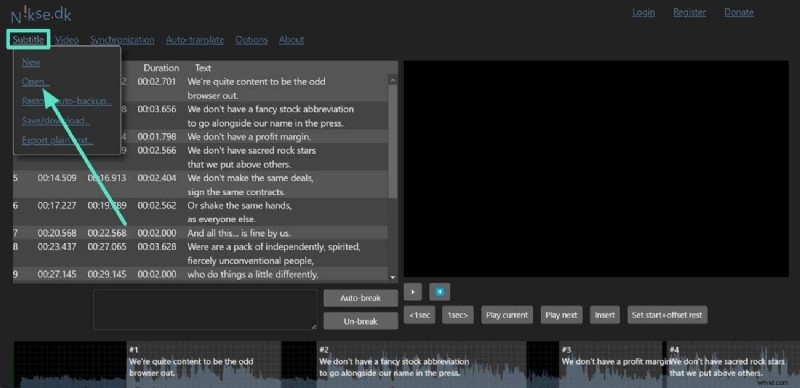
Task: Click the Auto-break button
Action: click(x=361, y=298)
